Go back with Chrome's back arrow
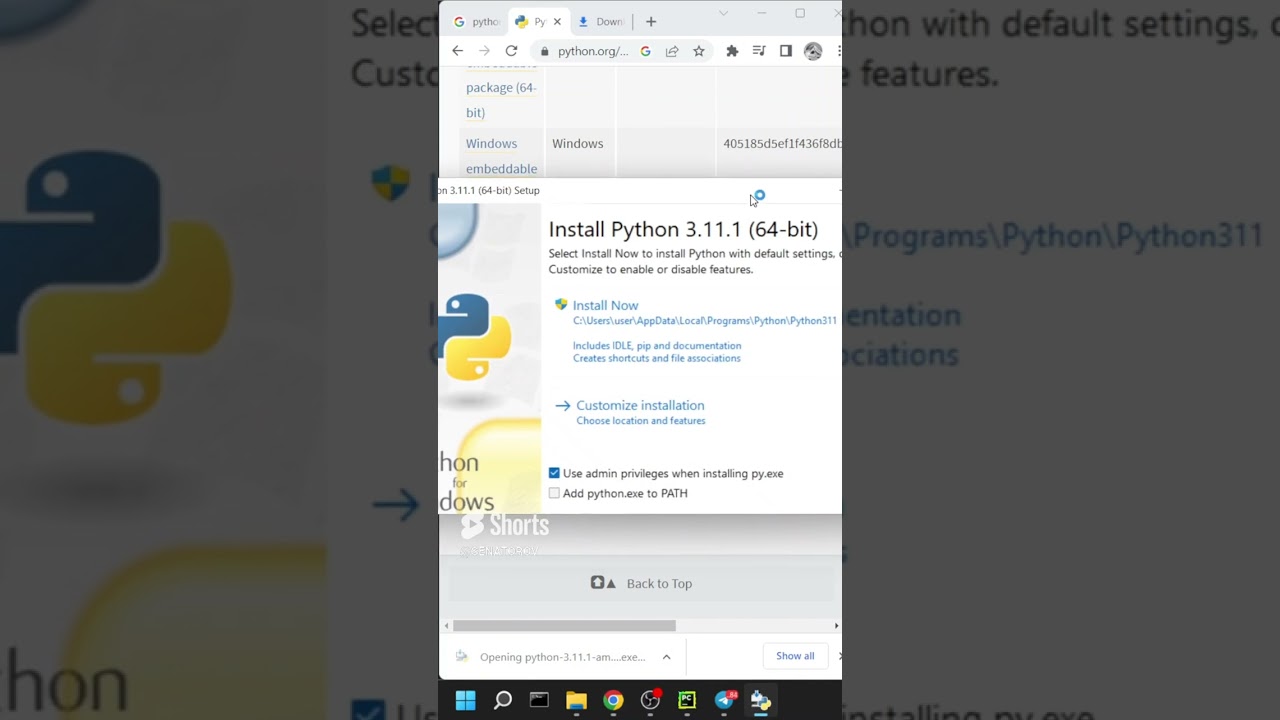Viewport: 1280px width, 720px height. (x=458, y=51)
